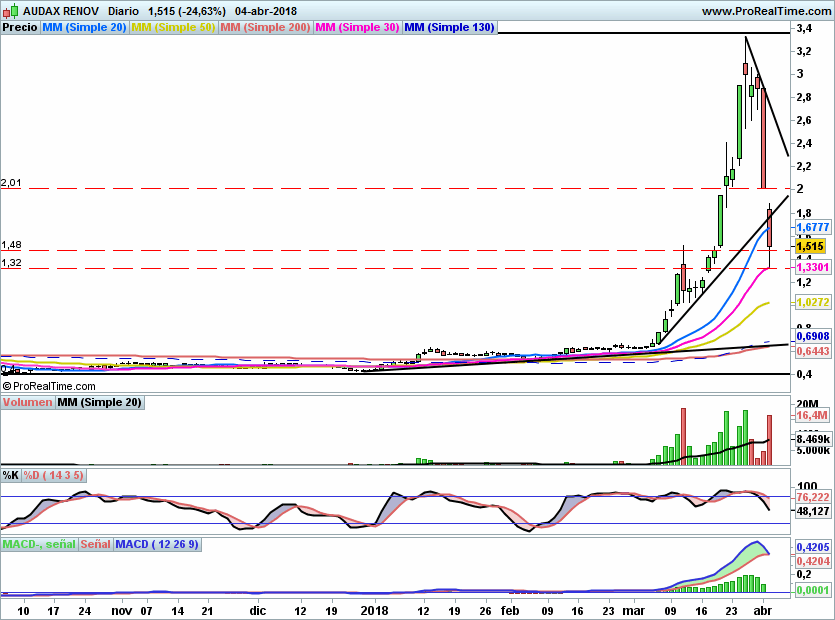Select the magenta 1,3301 moving average tag
Viewport: 835px width, 620px height.
(x=811, y=268)
